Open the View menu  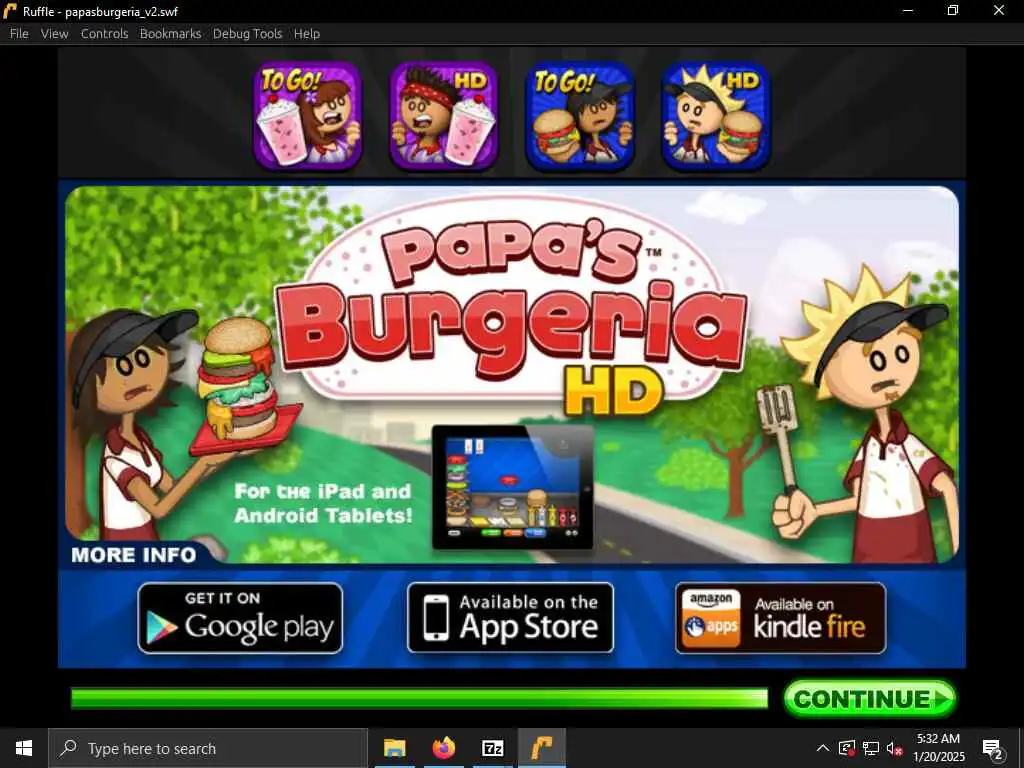[x=54, y=33]
